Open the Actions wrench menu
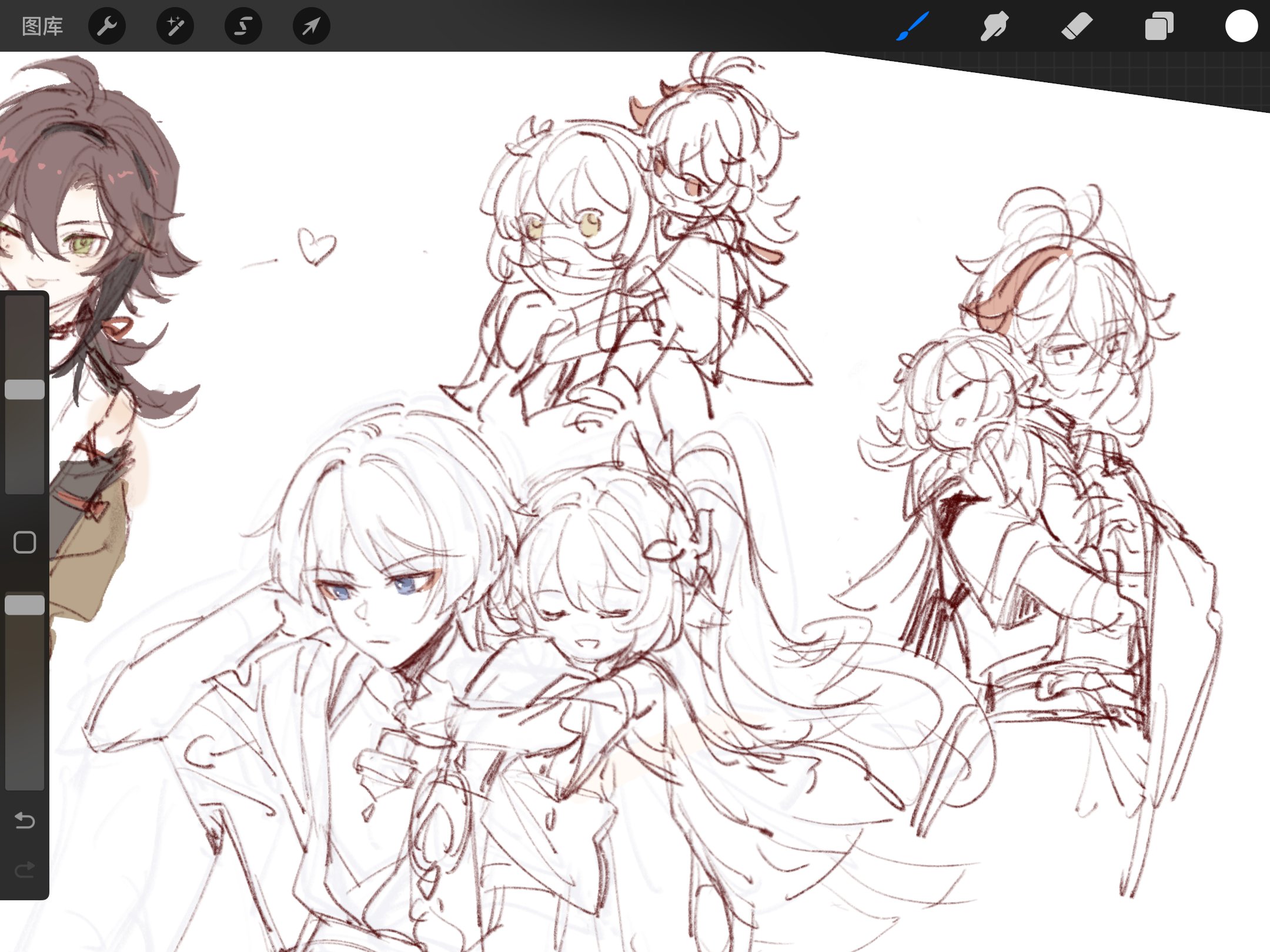This screenshot has width=1270, height=952. click(107, 26)
